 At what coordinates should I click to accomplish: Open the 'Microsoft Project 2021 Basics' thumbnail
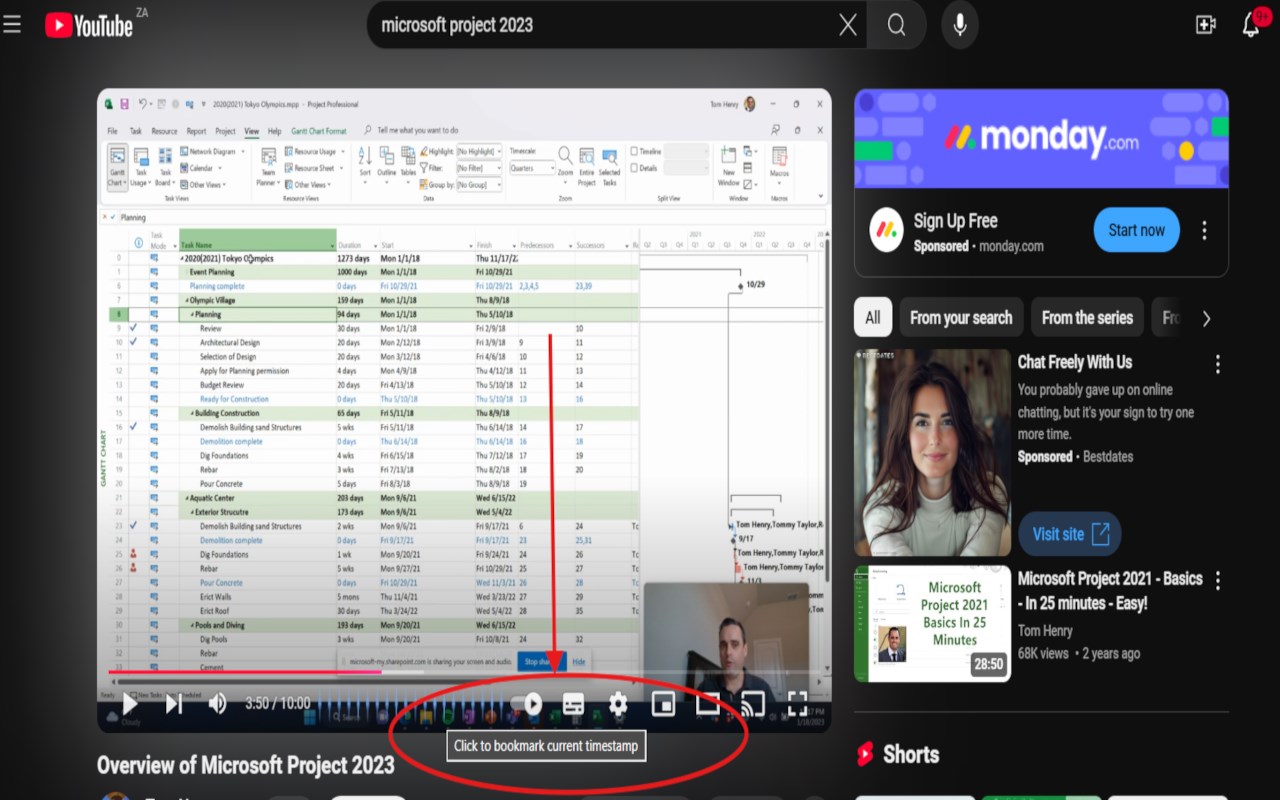point(933,624)
